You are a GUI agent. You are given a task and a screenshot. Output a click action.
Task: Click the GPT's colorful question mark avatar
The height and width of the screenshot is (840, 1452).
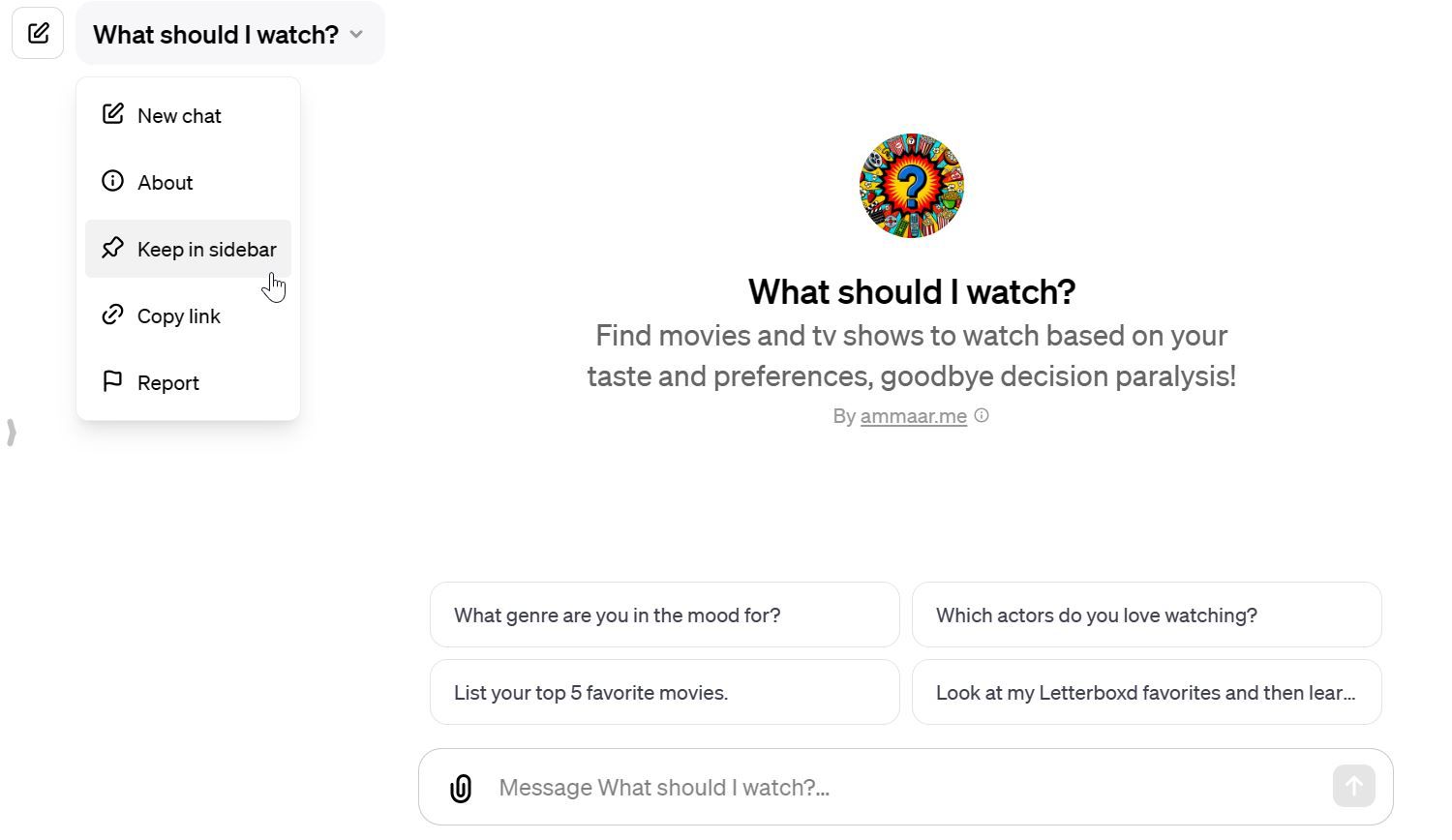(912, 186)
